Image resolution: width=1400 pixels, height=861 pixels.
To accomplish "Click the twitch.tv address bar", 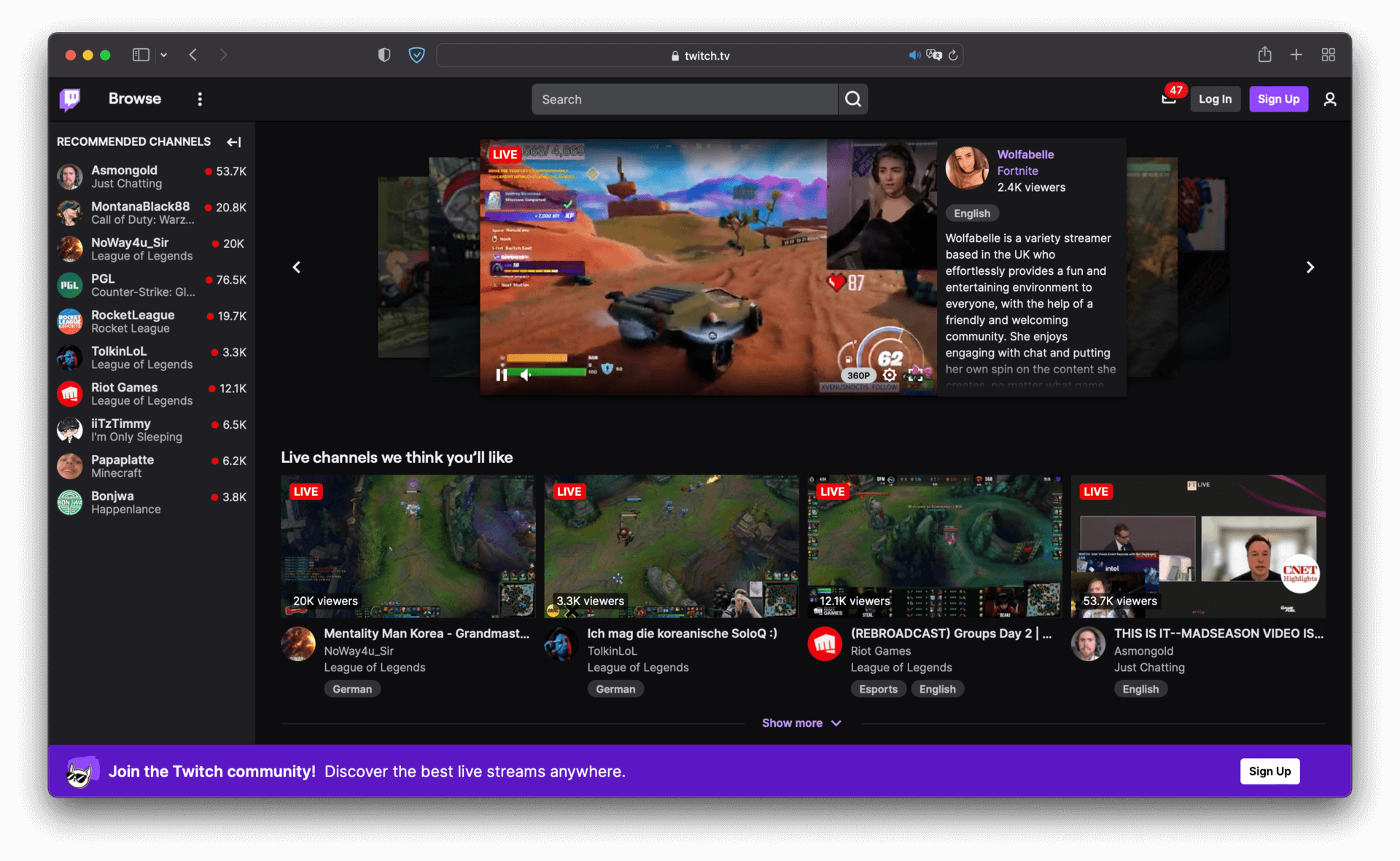I will coord(700,55).
